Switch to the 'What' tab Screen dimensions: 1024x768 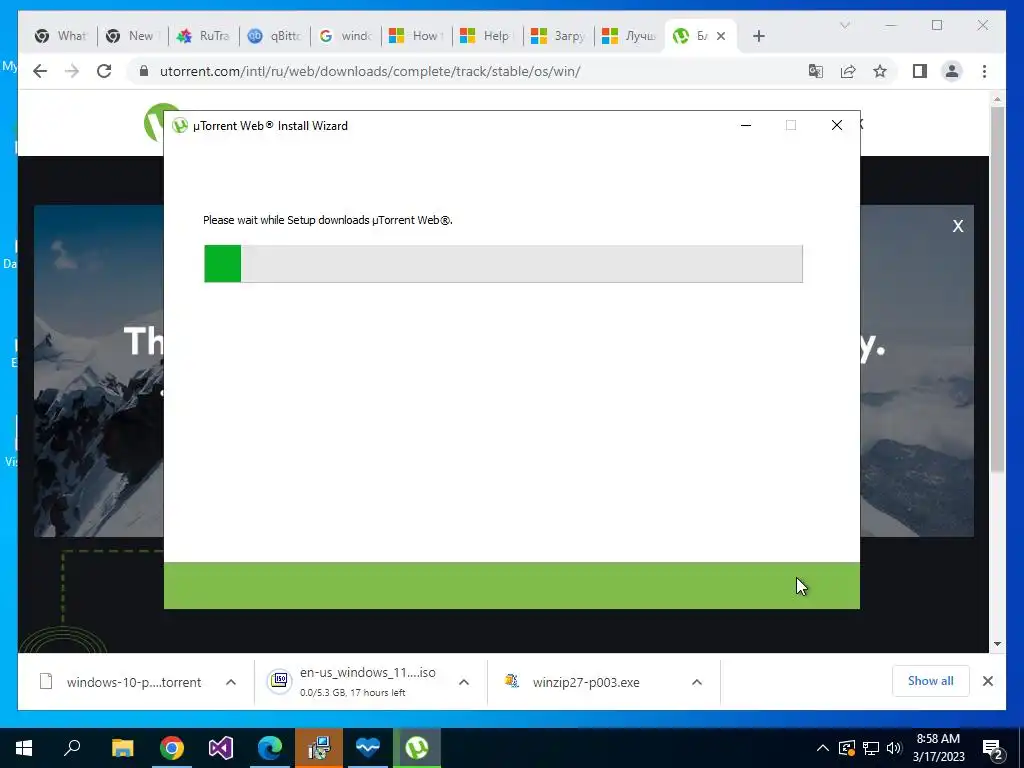(61, 36)
